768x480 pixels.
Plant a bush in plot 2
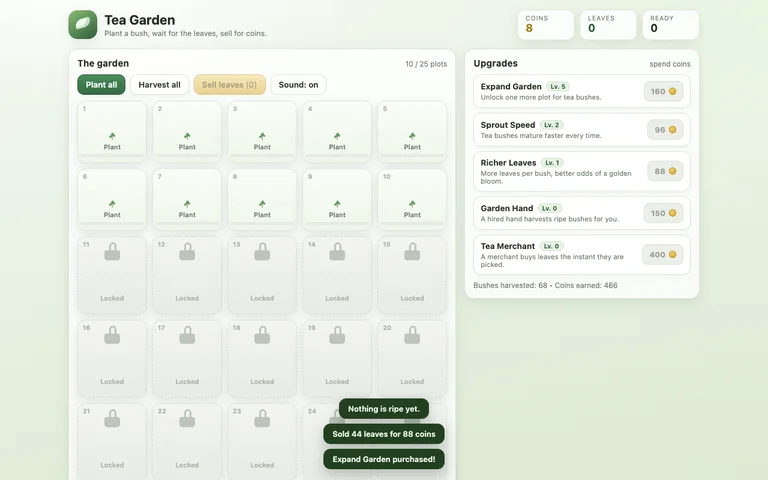[187, 132]
